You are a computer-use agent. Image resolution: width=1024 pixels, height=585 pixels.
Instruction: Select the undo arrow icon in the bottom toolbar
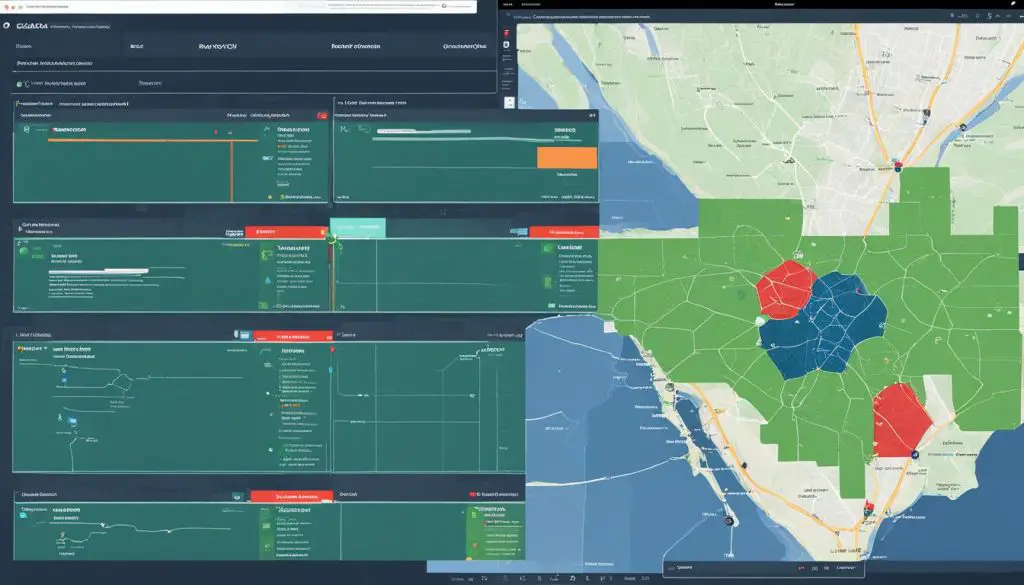572,576
